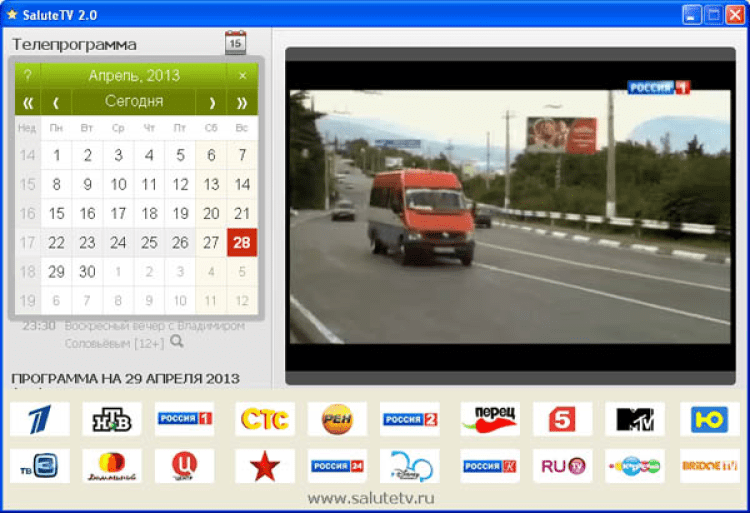Click the Апрель, 2013 month title
750x513 pixels.
tap(134, 76)
